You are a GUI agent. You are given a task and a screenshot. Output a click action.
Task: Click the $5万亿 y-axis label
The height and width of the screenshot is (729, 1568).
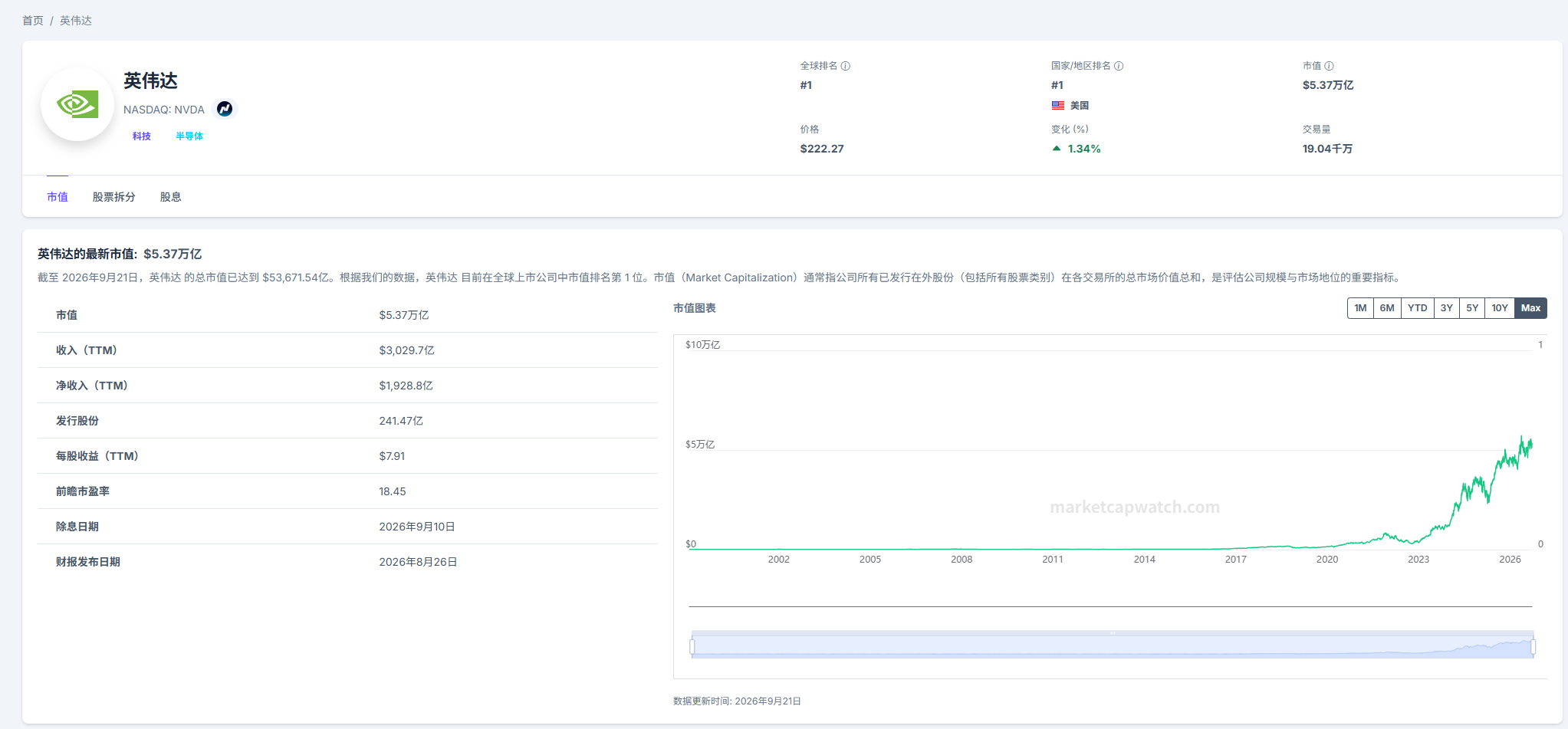pyautogui.click(x=700, y=445)
